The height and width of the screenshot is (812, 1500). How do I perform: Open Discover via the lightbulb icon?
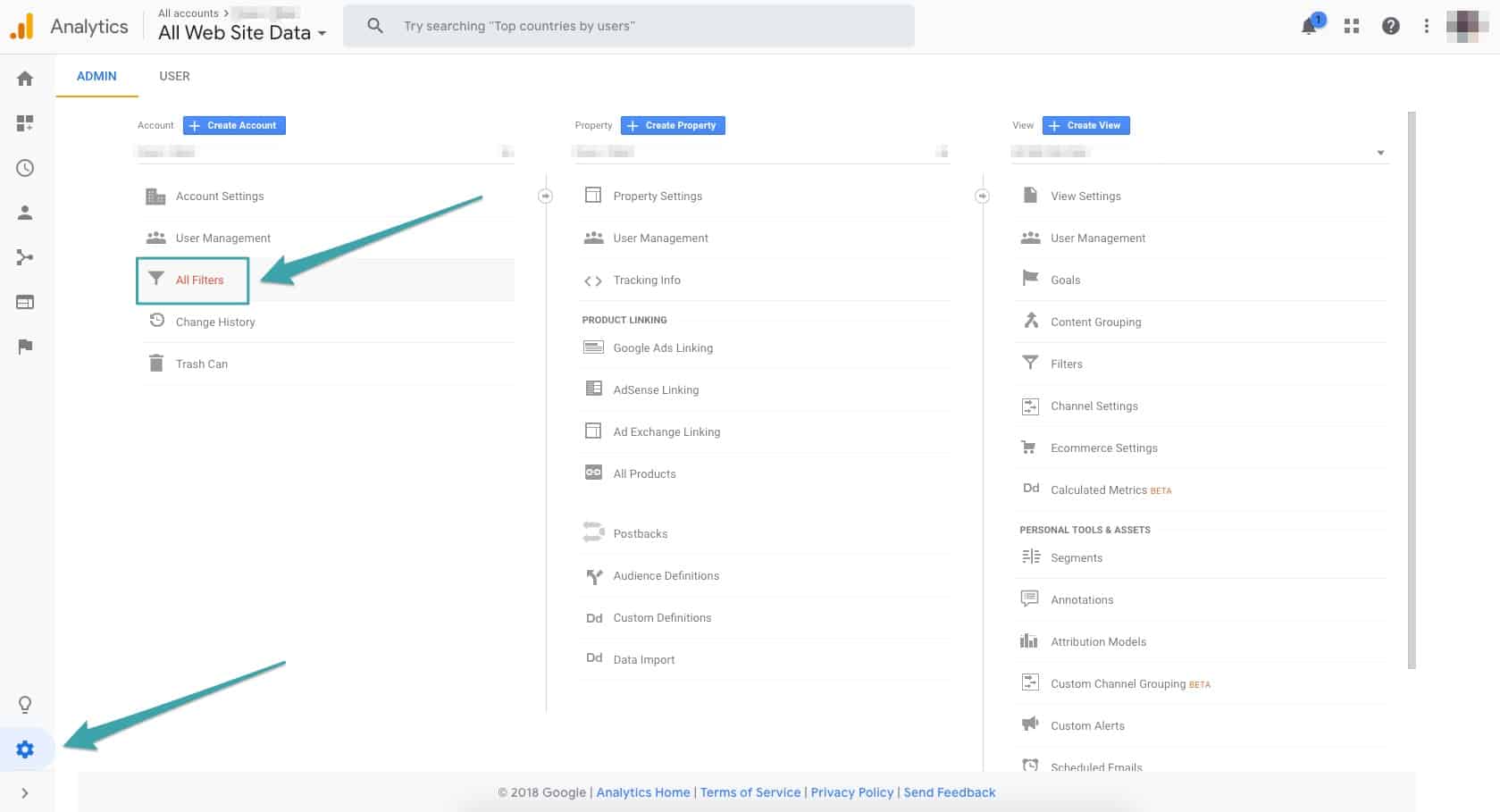[25, 704]
